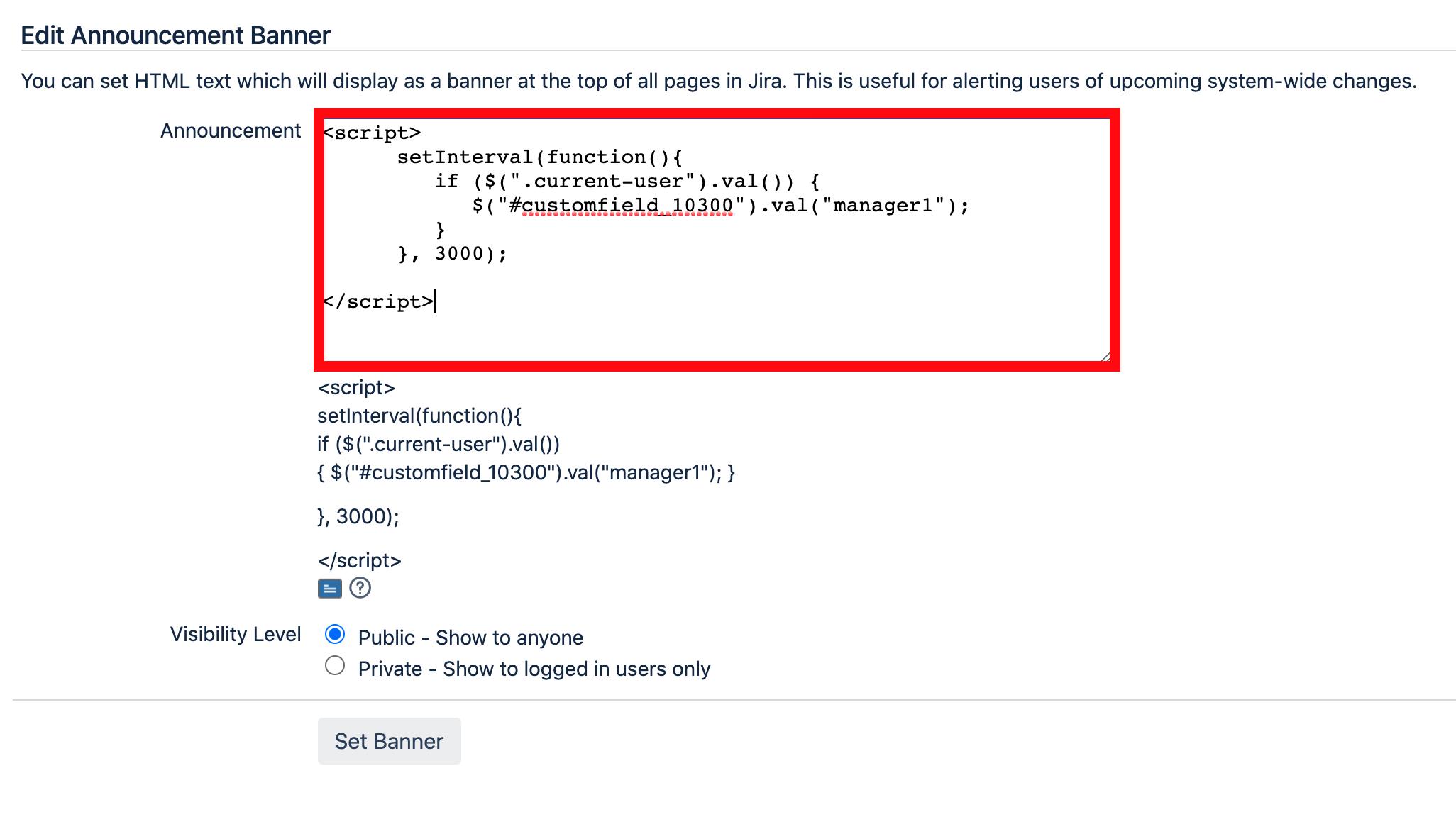The image size is (1456, 817).
Task: Click the banner description paragraph about HTML text
Action: (x=719, y=81)
